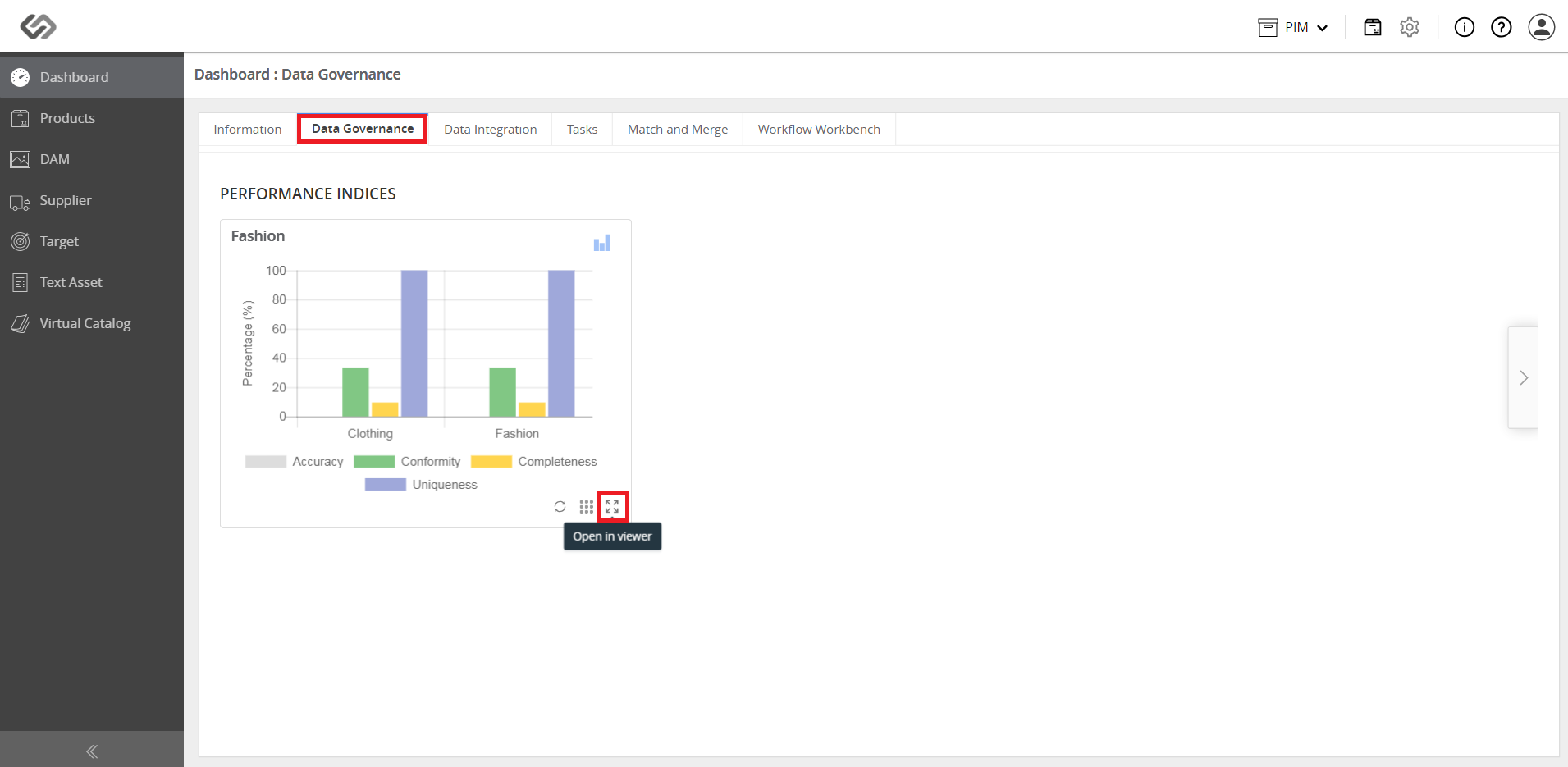The image size is (1568, 767).
Task: Open the Products sidebar section
Action: 92,118
